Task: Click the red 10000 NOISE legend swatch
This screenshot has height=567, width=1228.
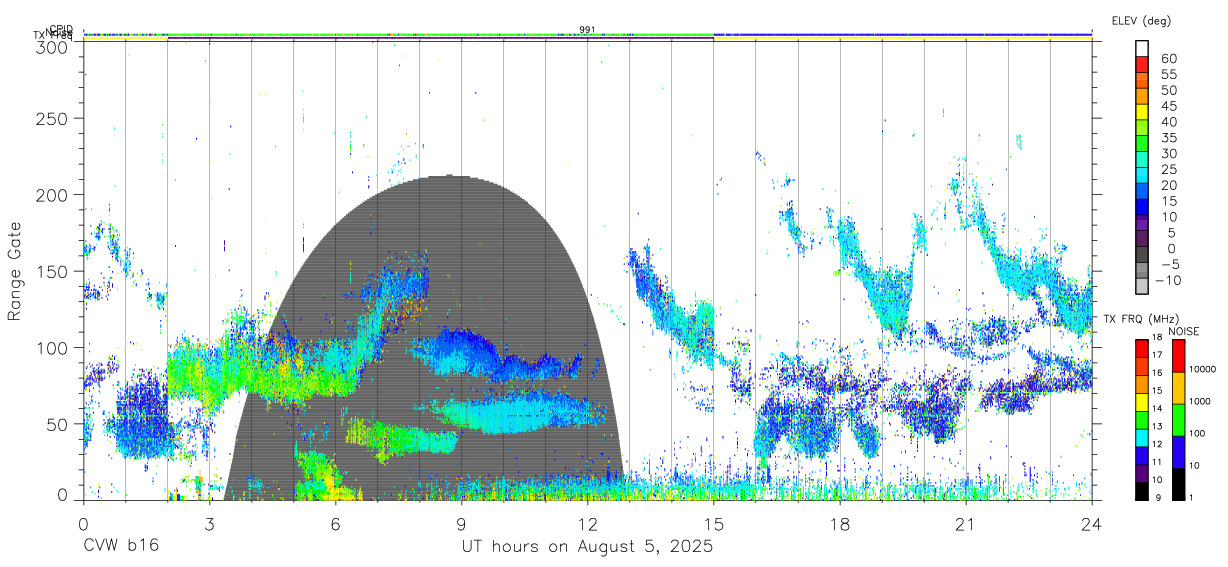Action: point(1178,355)
